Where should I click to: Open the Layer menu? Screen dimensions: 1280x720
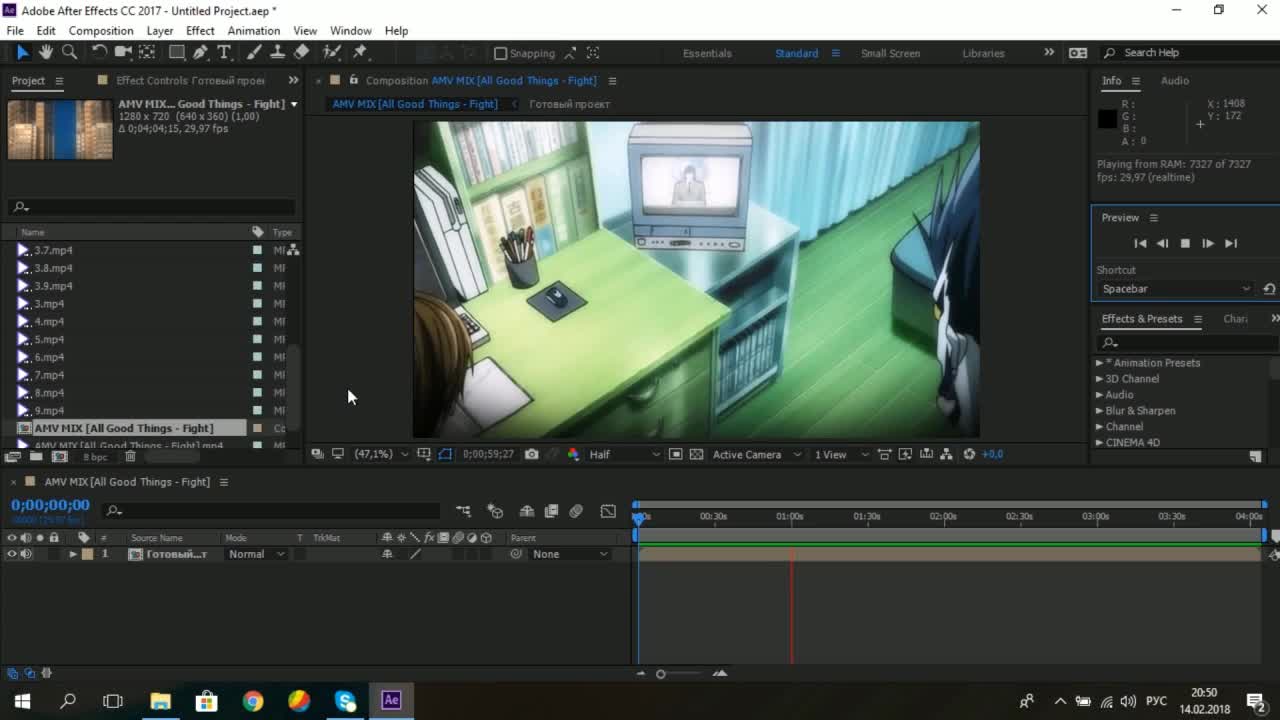point(160,31)
